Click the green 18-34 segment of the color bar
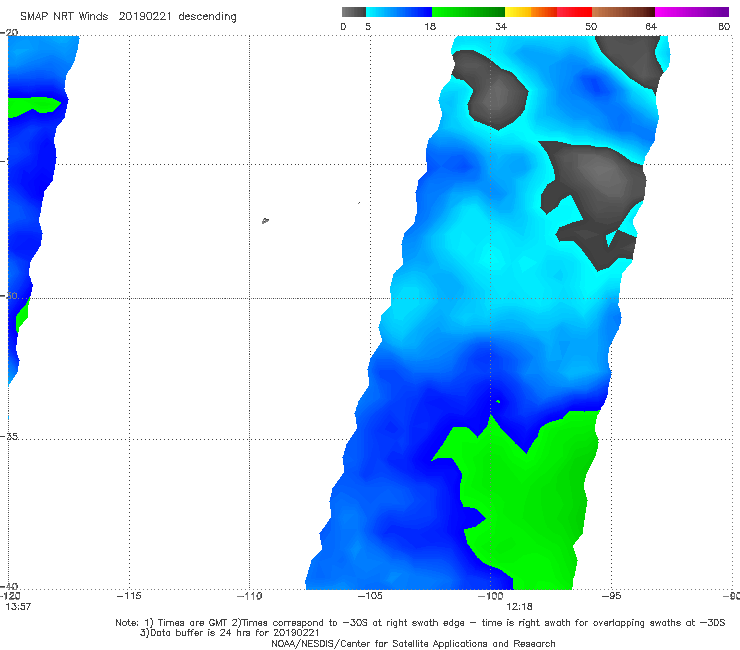The image size is (740, 650). (468, 12)
